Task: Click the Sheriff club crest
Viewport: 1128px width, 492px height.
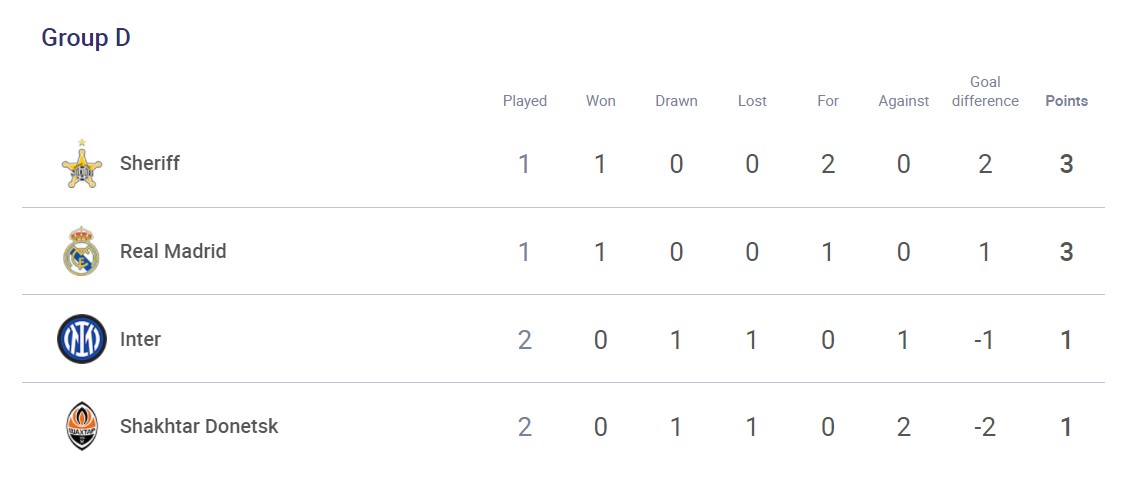Action: 81,165
